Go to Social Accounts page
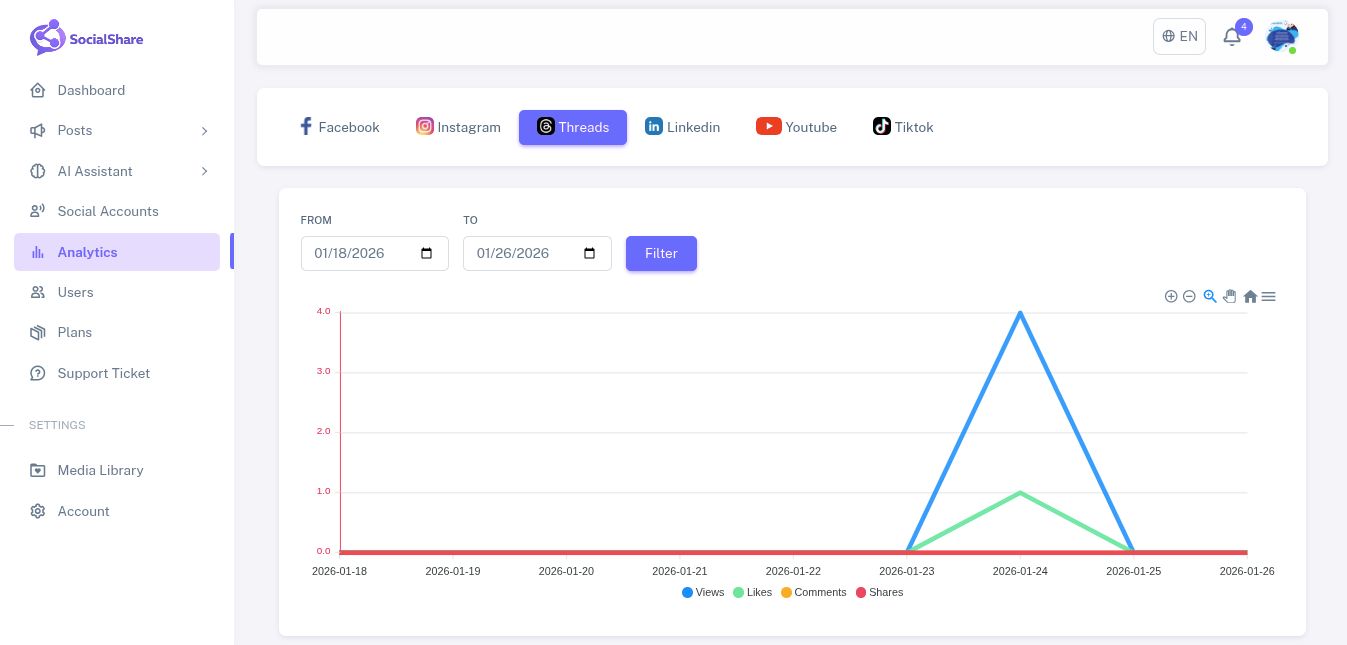This screenshot has width=1347, height=645. click(107, 211)
